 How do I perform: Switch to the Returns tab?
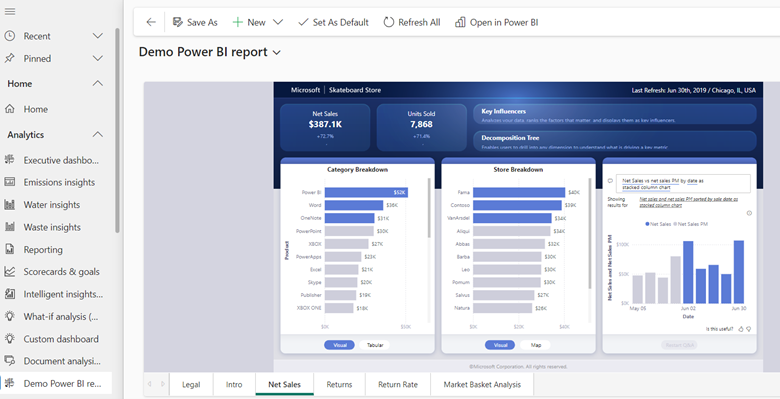339,385
